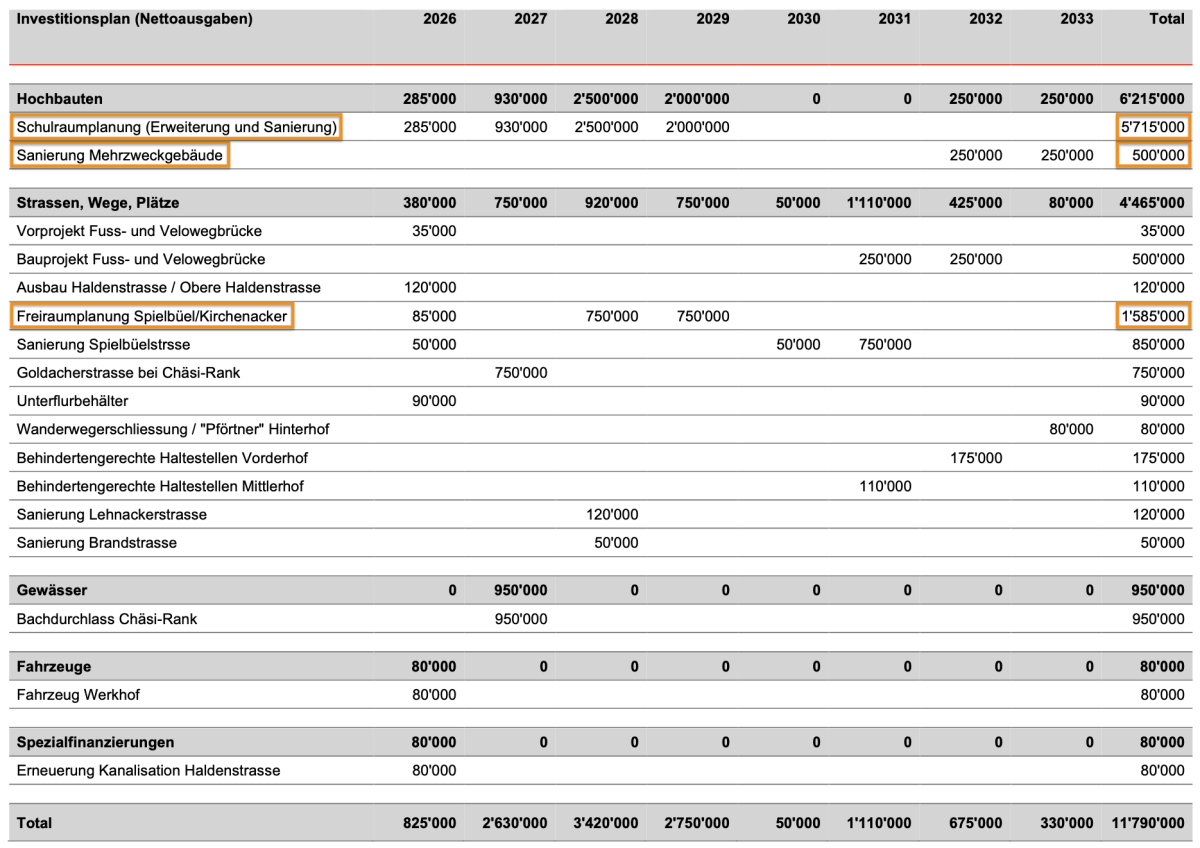
Task: Click the 2028 column header
Action: coord(621,19)
